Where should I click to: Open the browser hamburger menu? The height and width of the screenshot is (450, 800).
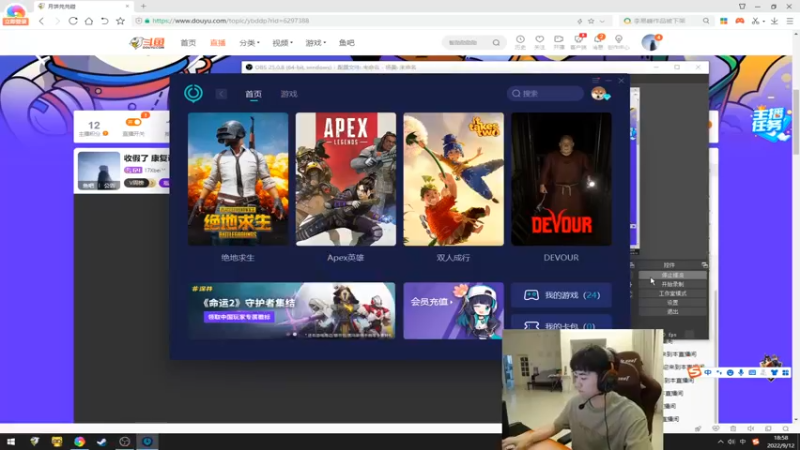click(789, 21)
